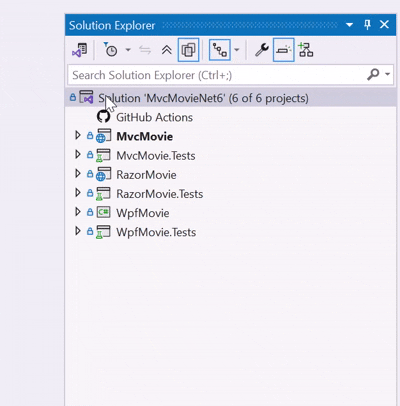This screenshot has width=400, height=406.
Task: Click lock icon beside the solution node
Action: pyautogui.click(x=73, y=97)
